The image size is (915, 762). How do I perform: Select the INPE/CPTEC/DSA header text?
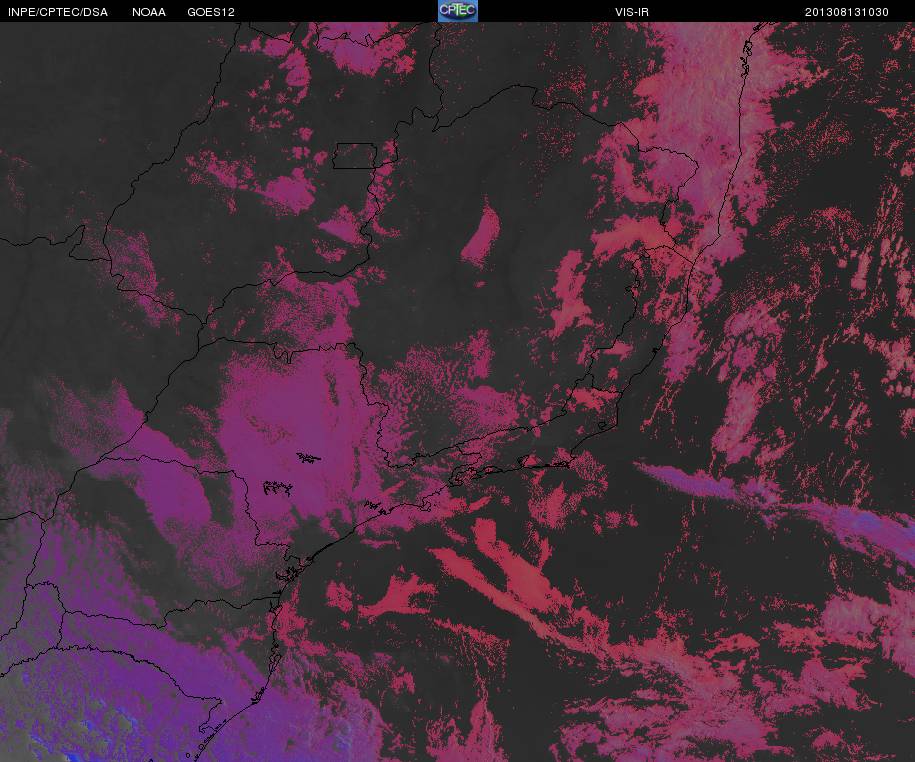click(x=58, y=12)
